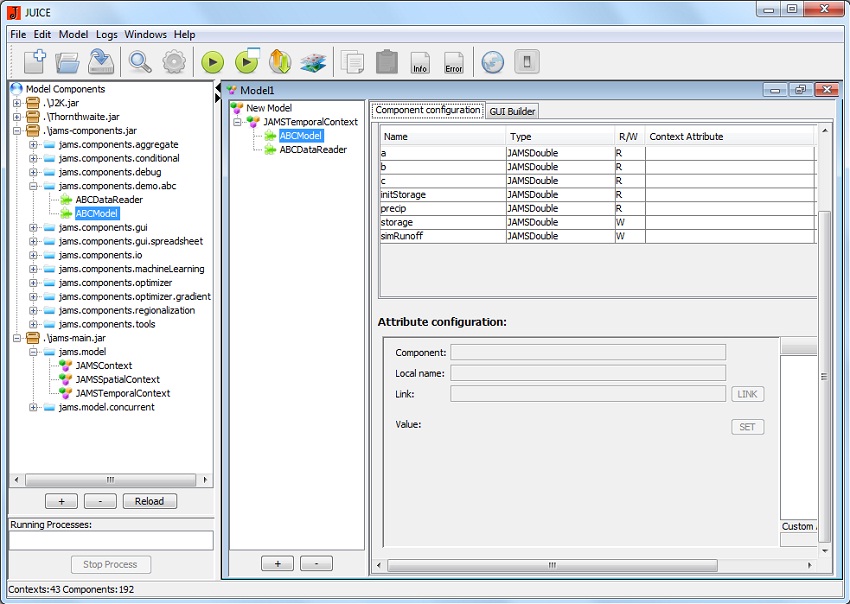
Task: Click the New Model toolbar icon
Action: click(x=34, y=62)
